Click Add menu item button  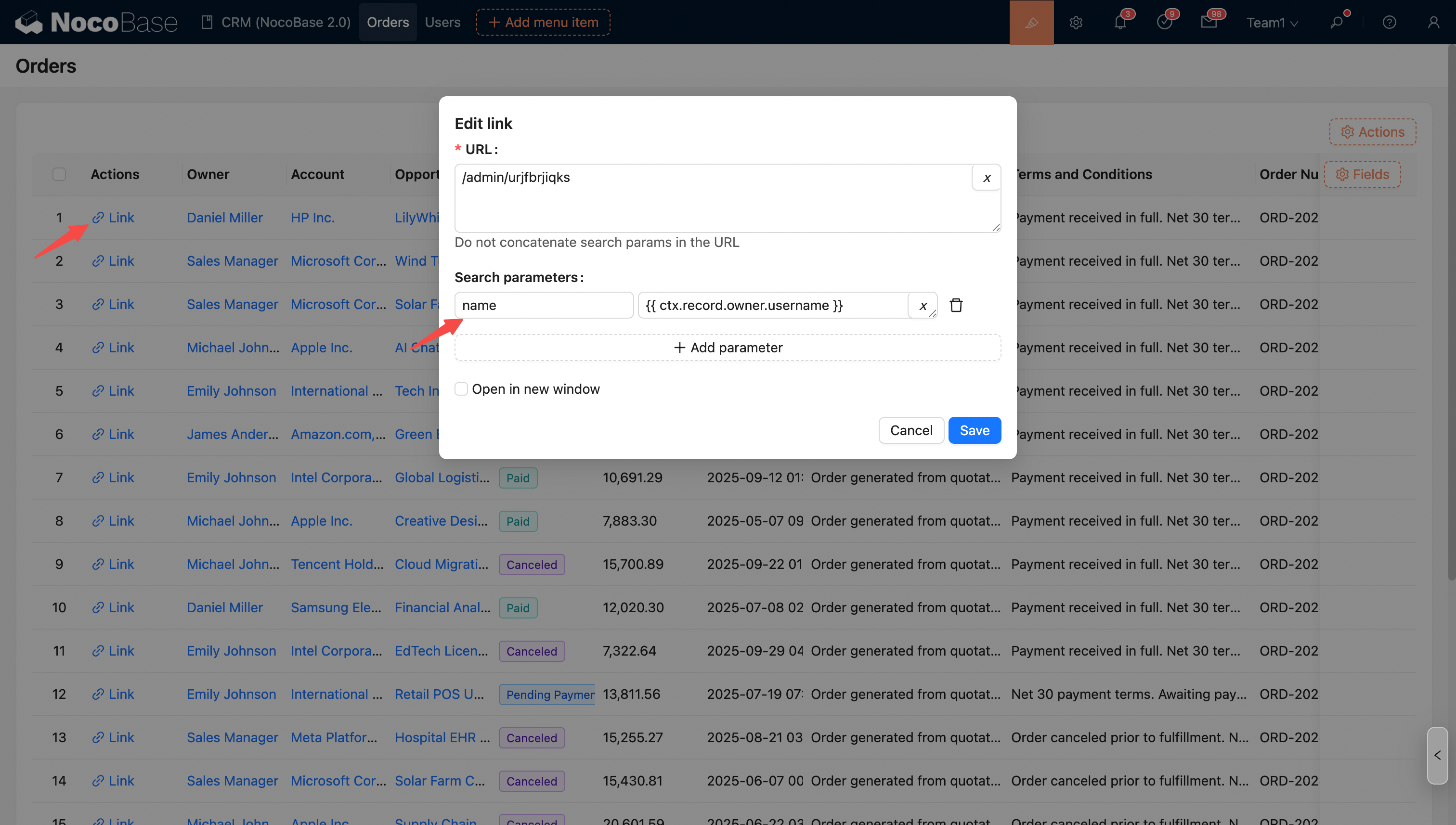[542, 22]
